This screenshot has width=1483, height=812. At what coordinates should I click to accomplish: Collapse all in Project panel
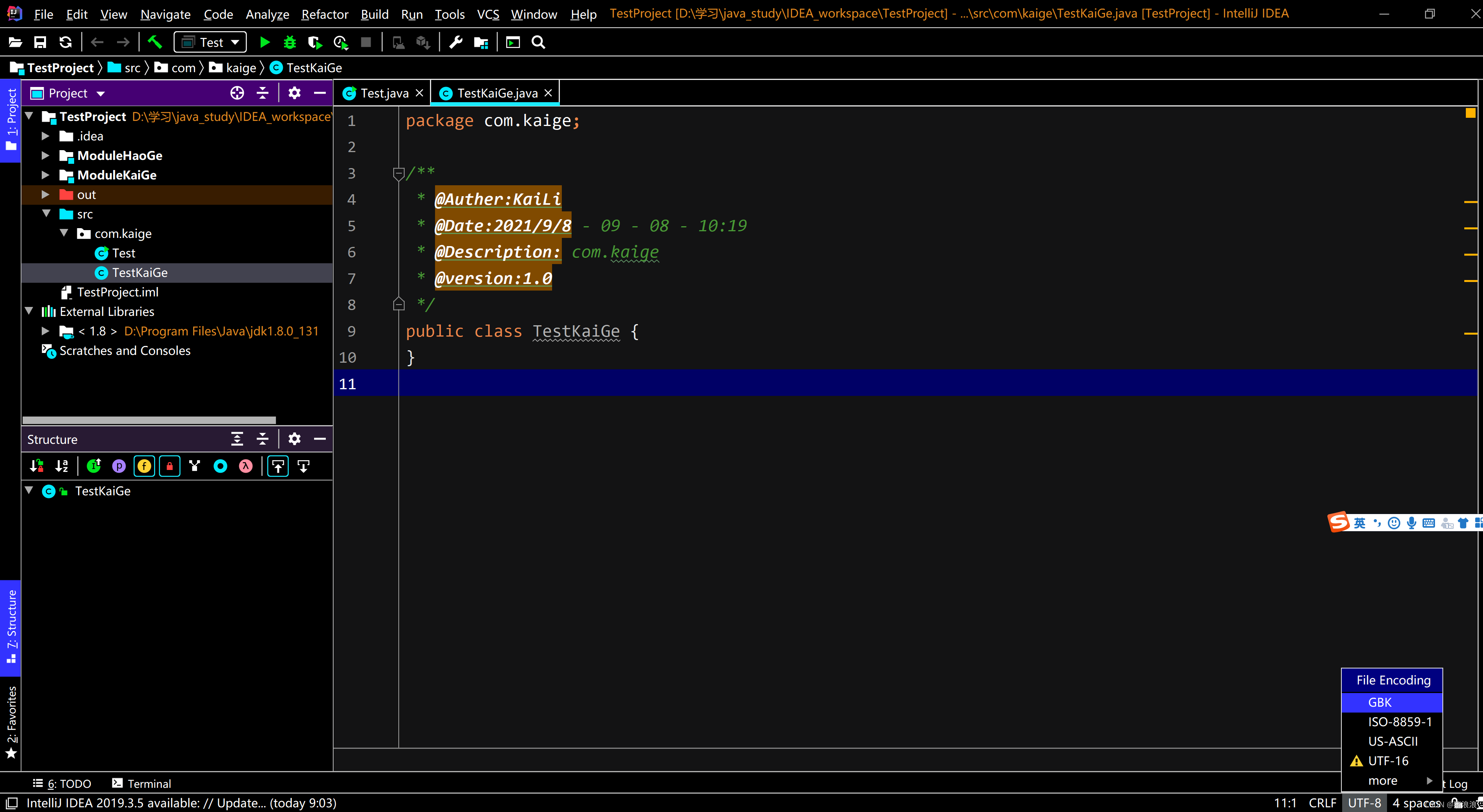coord(263,93)
